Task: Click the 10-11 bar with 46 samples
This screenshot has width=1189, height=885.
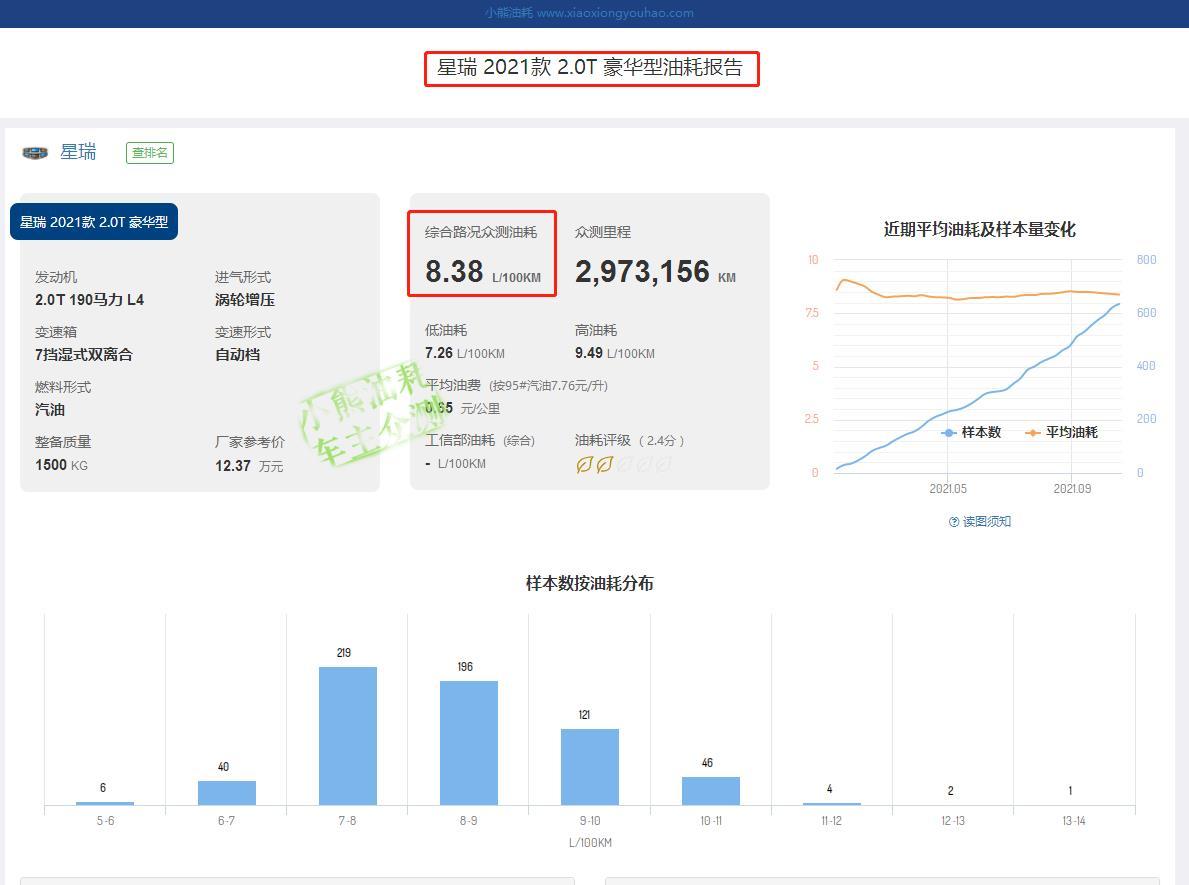Action: (711, 791)
